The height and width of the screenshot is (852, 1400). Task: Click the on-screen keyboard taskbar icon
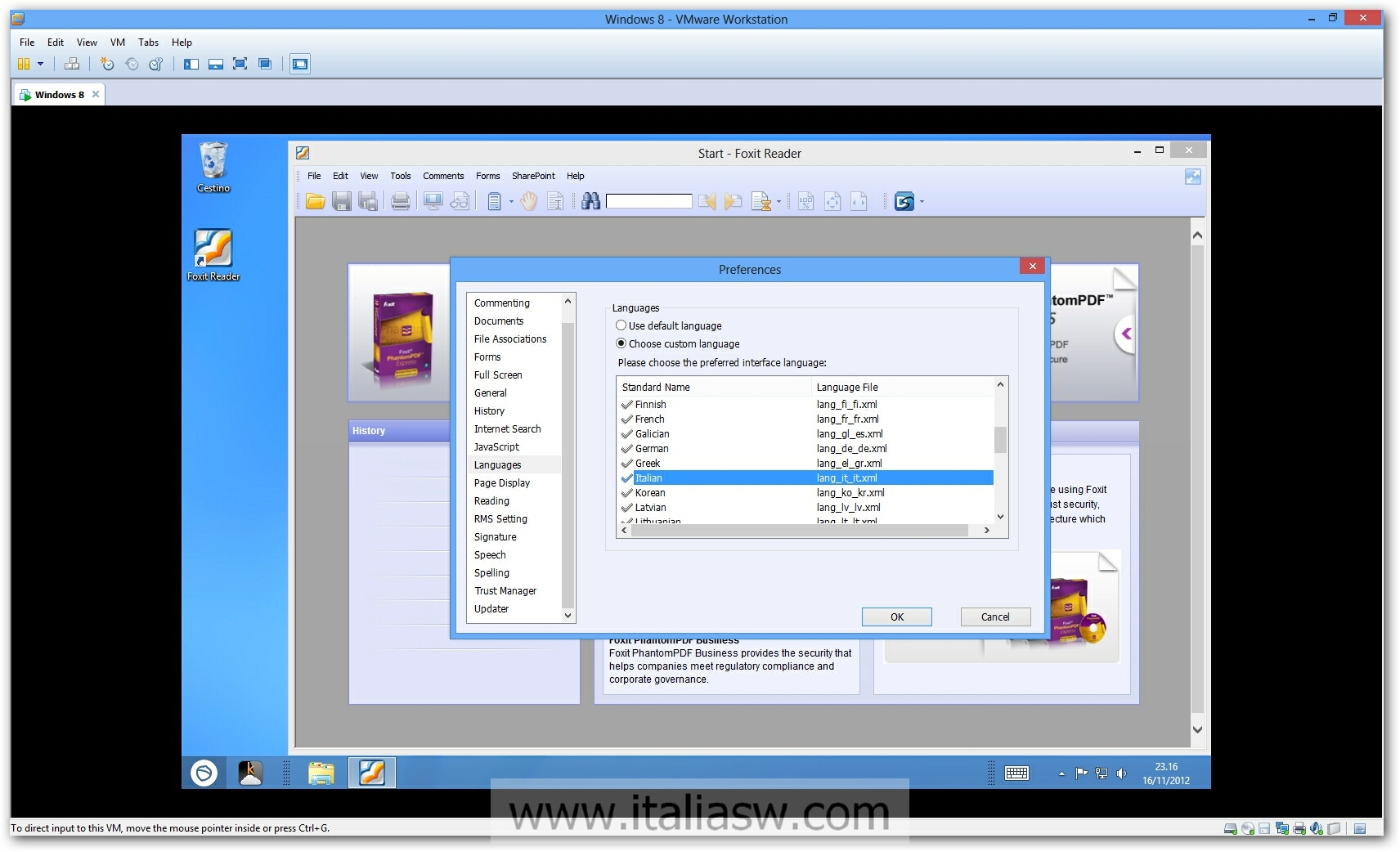point(1016,773)
